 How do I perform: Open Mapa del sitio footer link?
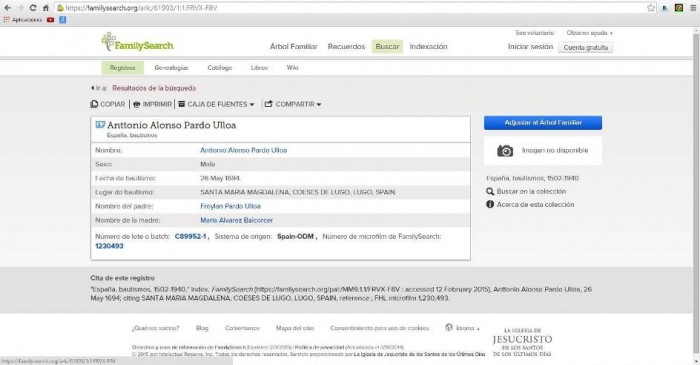pos(295,328)
